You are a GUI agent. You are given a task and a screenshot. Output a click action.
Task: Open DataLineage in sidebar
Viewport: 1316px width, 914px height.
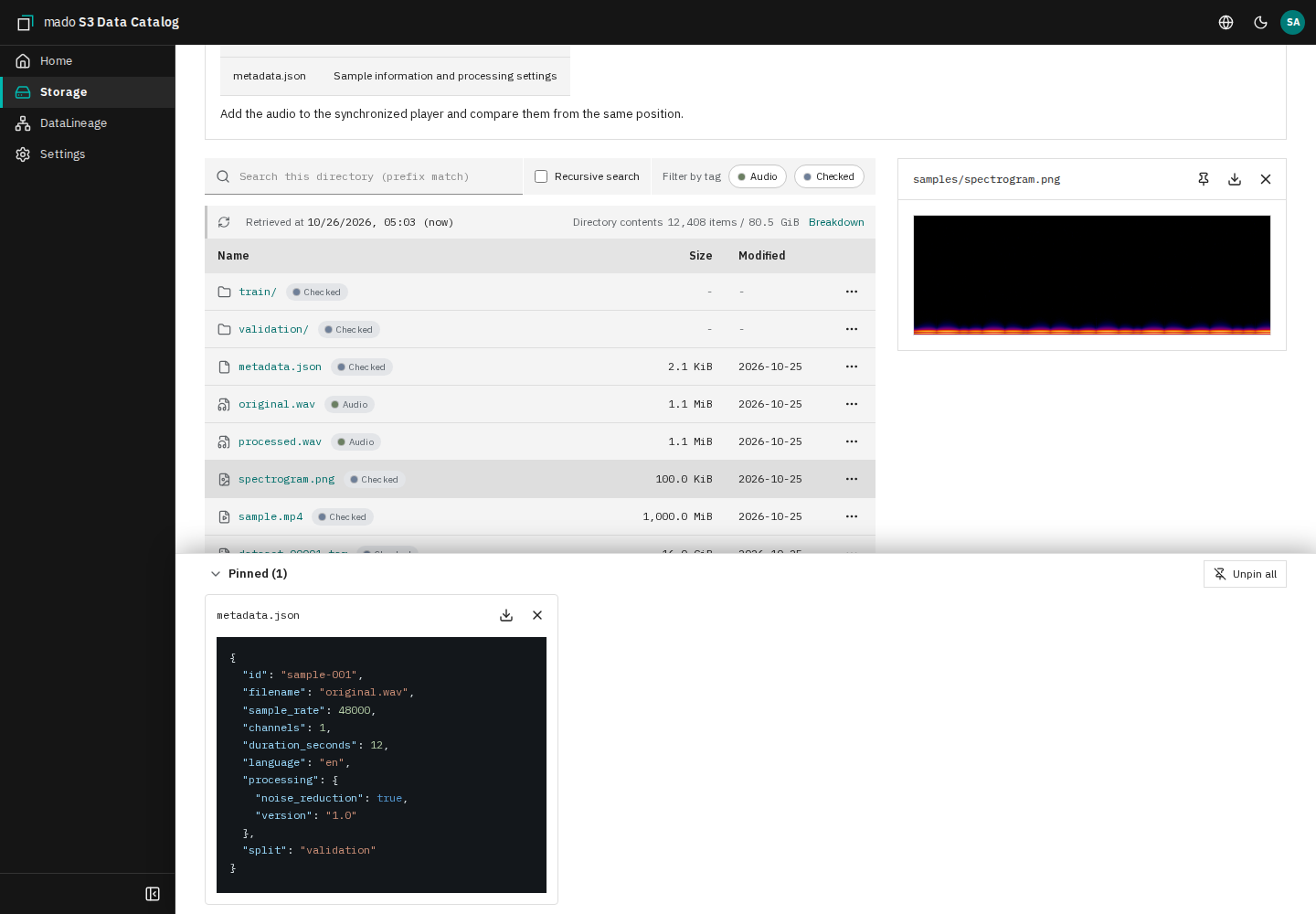88,123
